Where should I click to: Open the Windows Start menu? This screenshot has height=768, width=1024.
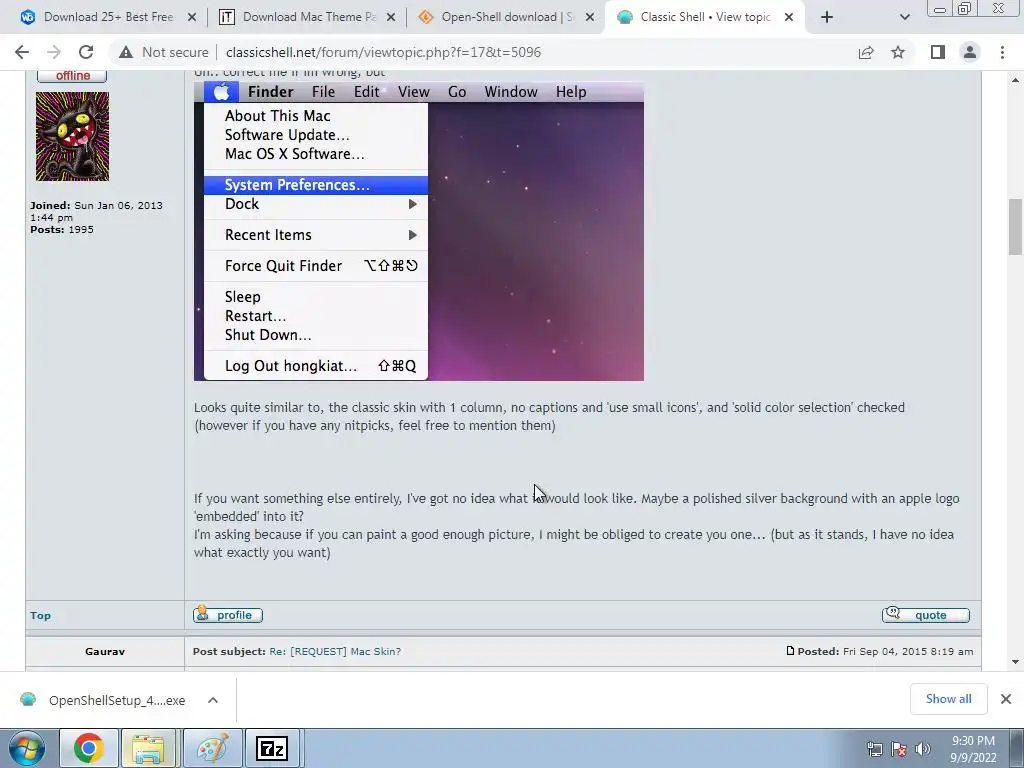click(x=27, y=748)
